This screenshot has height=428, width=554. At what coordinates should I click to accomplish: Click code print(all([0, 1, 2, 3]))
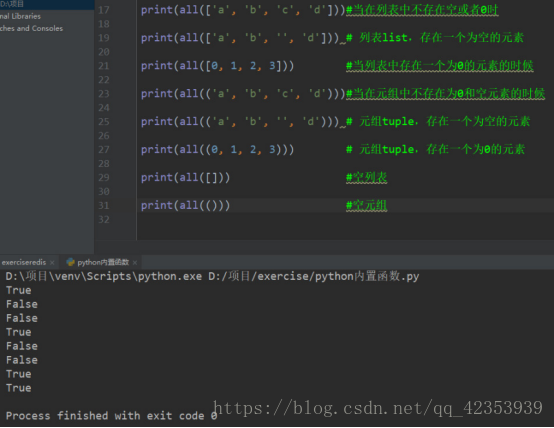point(217,66)
